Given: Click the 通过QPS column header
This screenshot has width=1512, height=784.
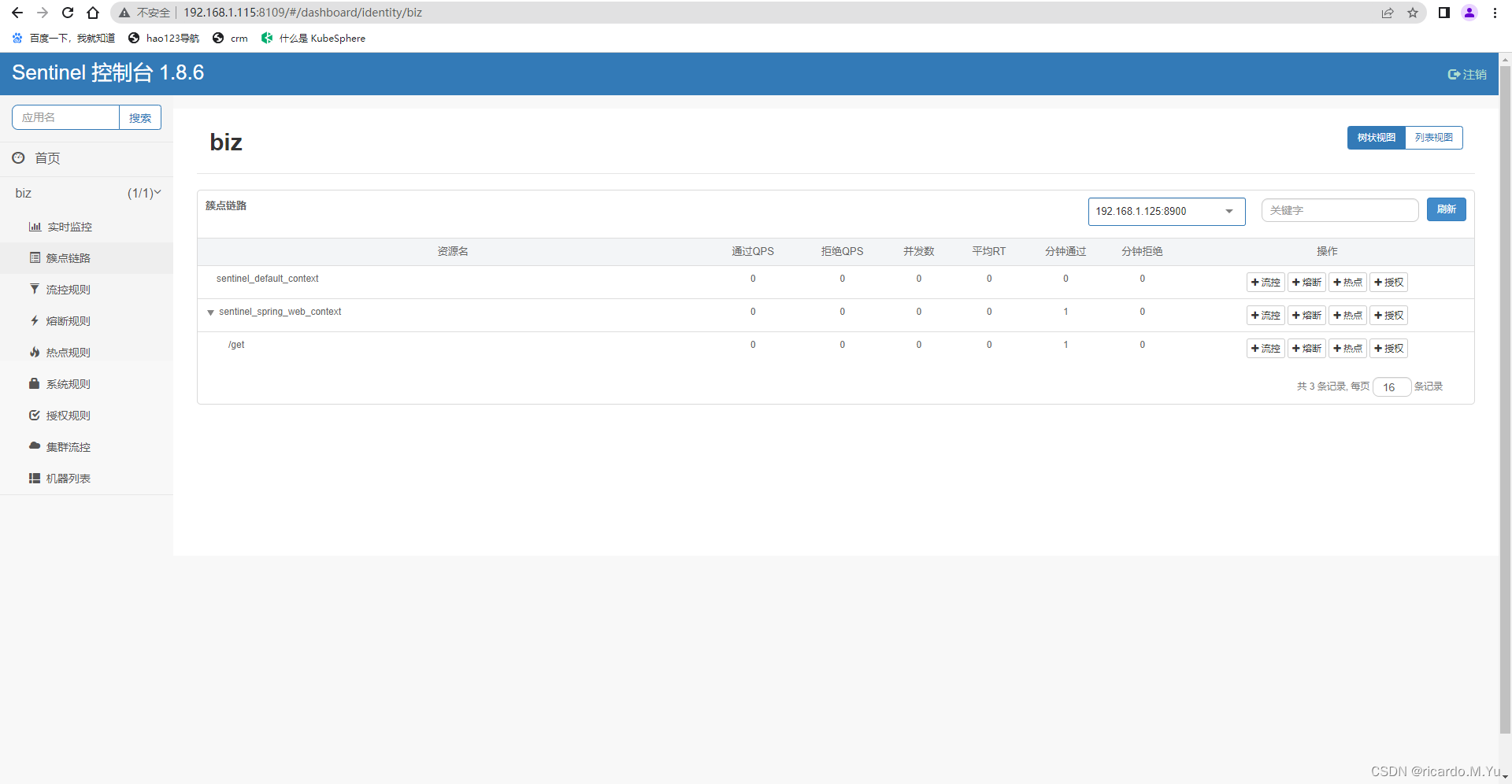Looking at the screenshot, I should point(753,251).
